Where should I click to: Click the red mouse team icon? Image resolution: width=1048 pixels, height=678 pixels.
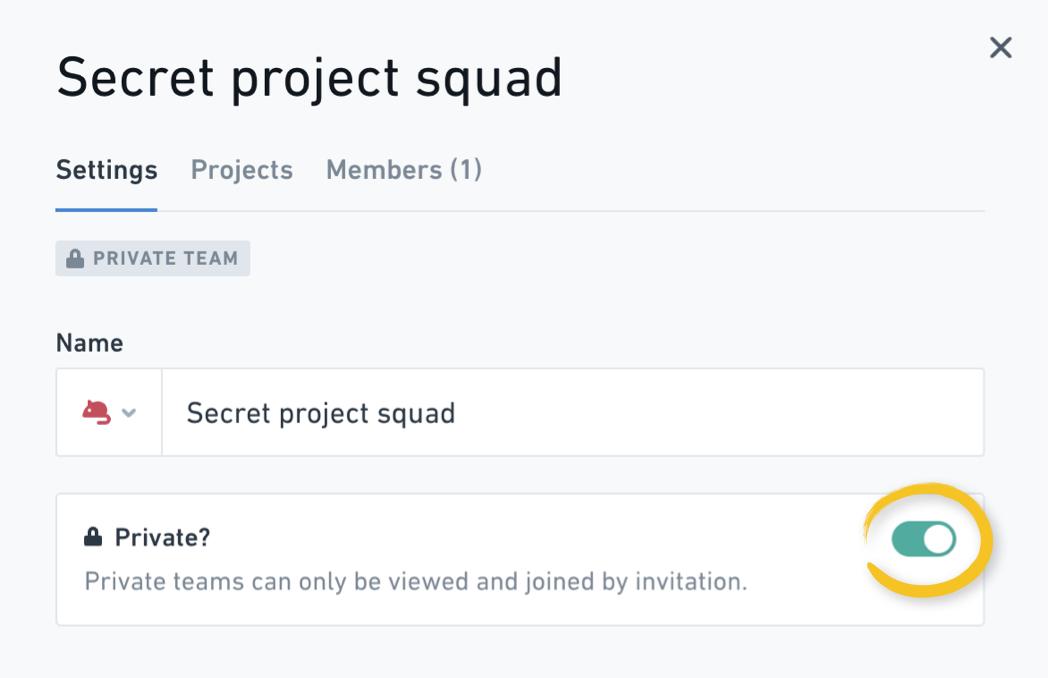click(96, 412)
